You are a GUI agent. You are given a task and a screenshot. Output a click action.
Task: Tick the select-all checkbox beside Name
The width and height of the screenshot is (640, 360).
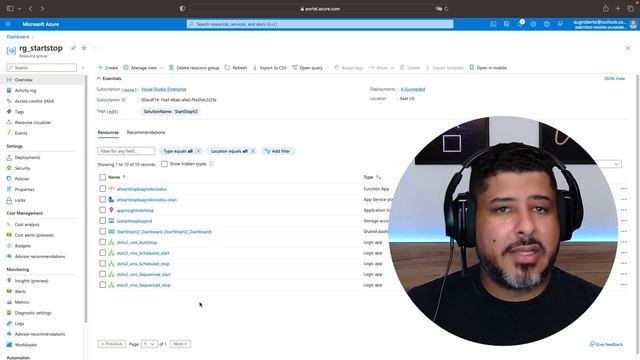coord(102,177)
